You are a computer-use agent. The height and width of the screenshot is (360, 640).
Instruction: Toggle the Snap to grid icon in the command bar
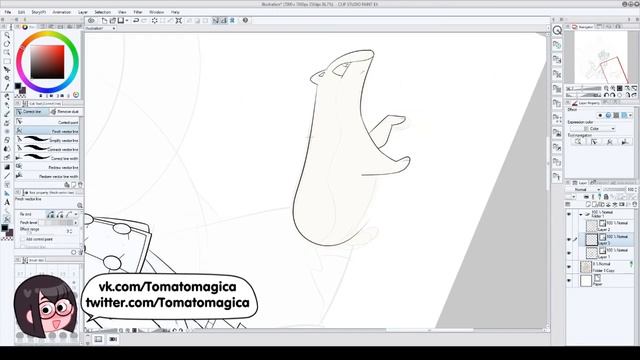pos(232,20)
